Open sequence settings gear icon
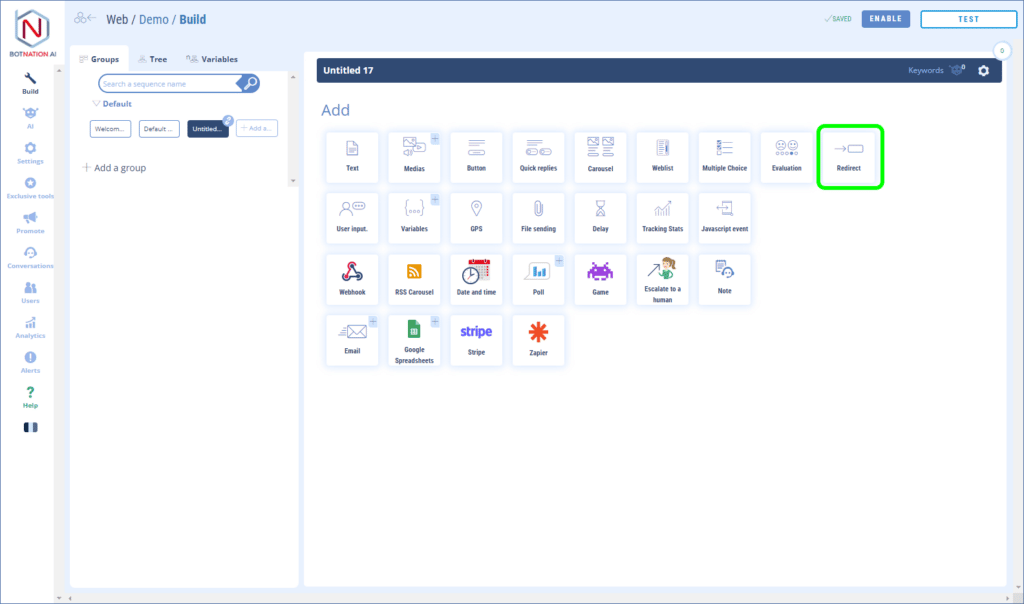Viewport: 1024px width, 604px height. (983, 71)
